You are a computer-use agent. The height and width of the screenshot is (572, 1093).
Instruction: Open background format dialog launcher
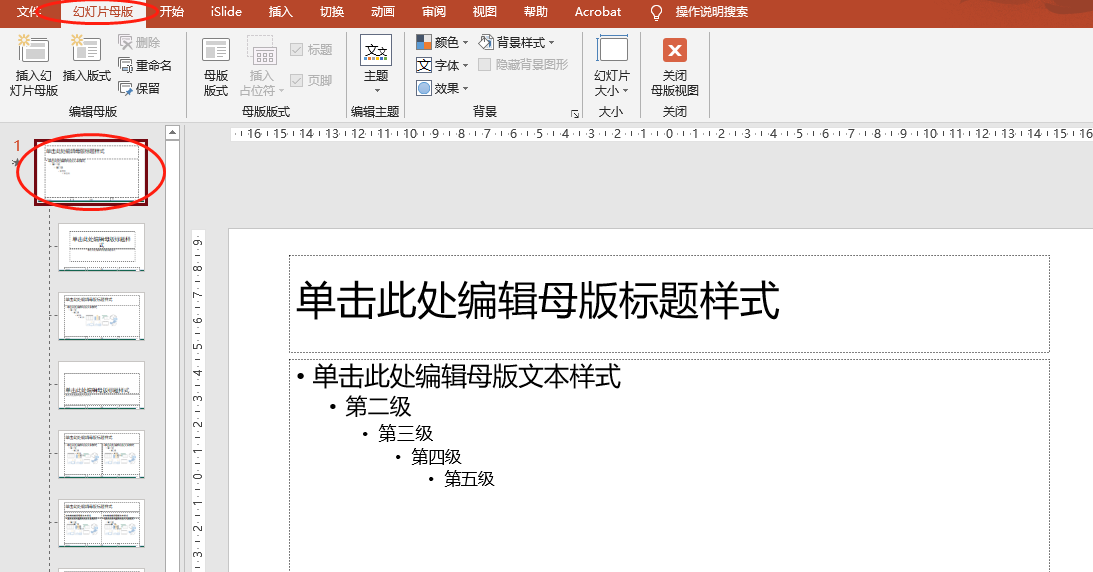[575, 114]
